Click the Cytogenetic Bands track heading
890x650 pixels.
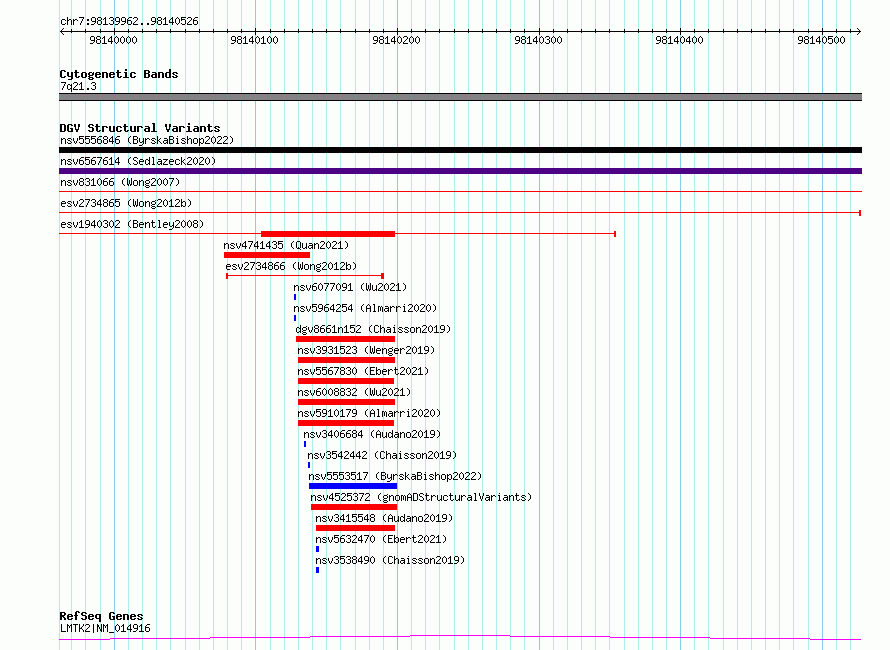pyautogui.click(x=119, y=74)
